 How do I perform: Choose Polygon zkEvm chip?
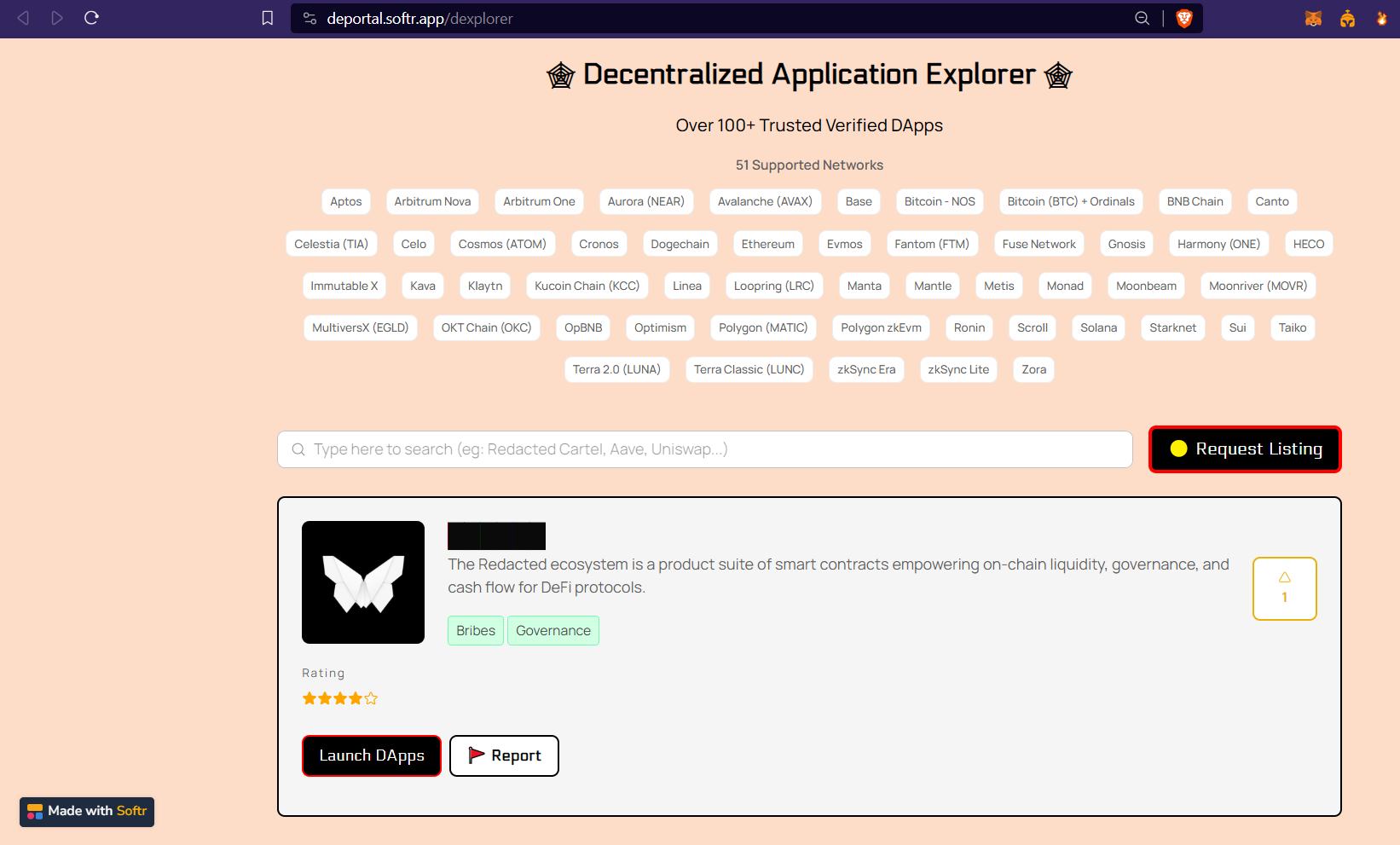pos(881,327)
